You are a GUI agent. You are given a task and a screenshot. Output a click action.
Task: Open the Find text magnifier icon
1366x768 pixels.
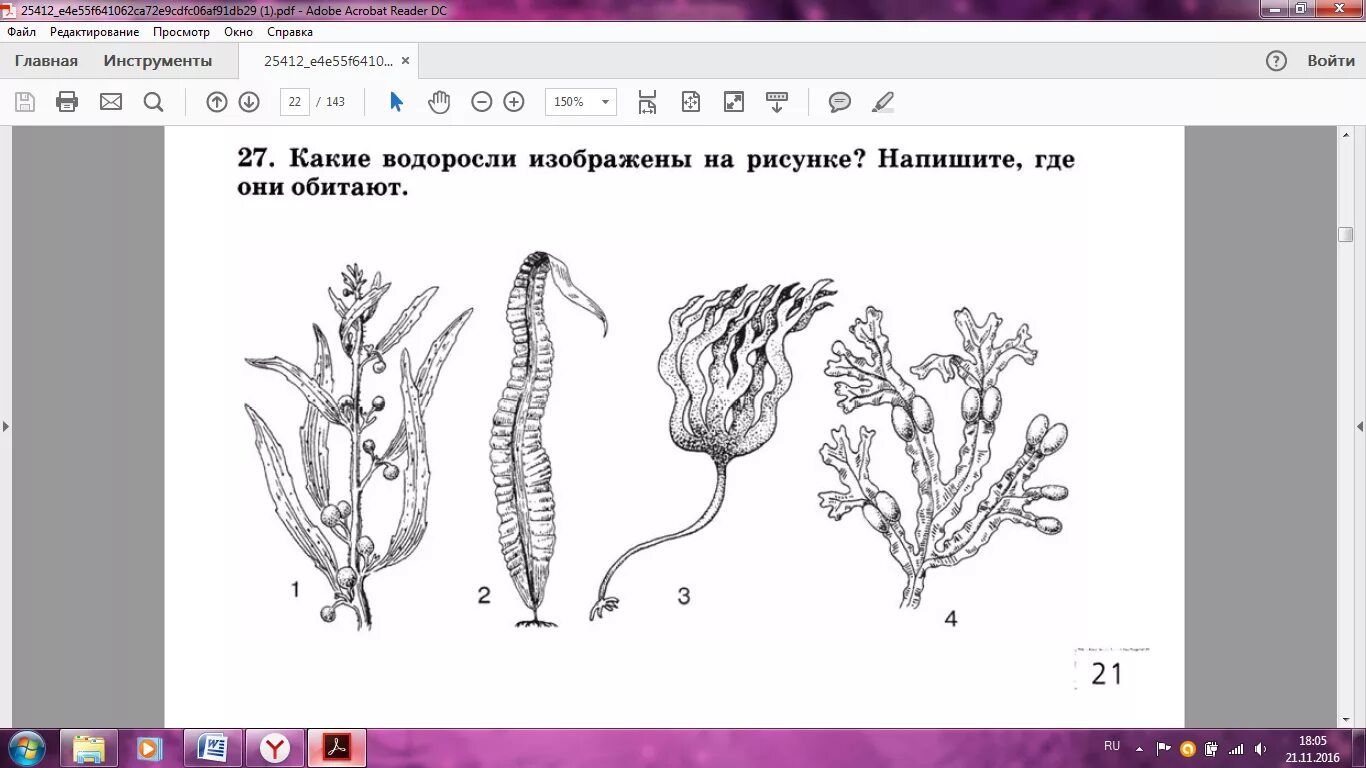coord(153,102)
